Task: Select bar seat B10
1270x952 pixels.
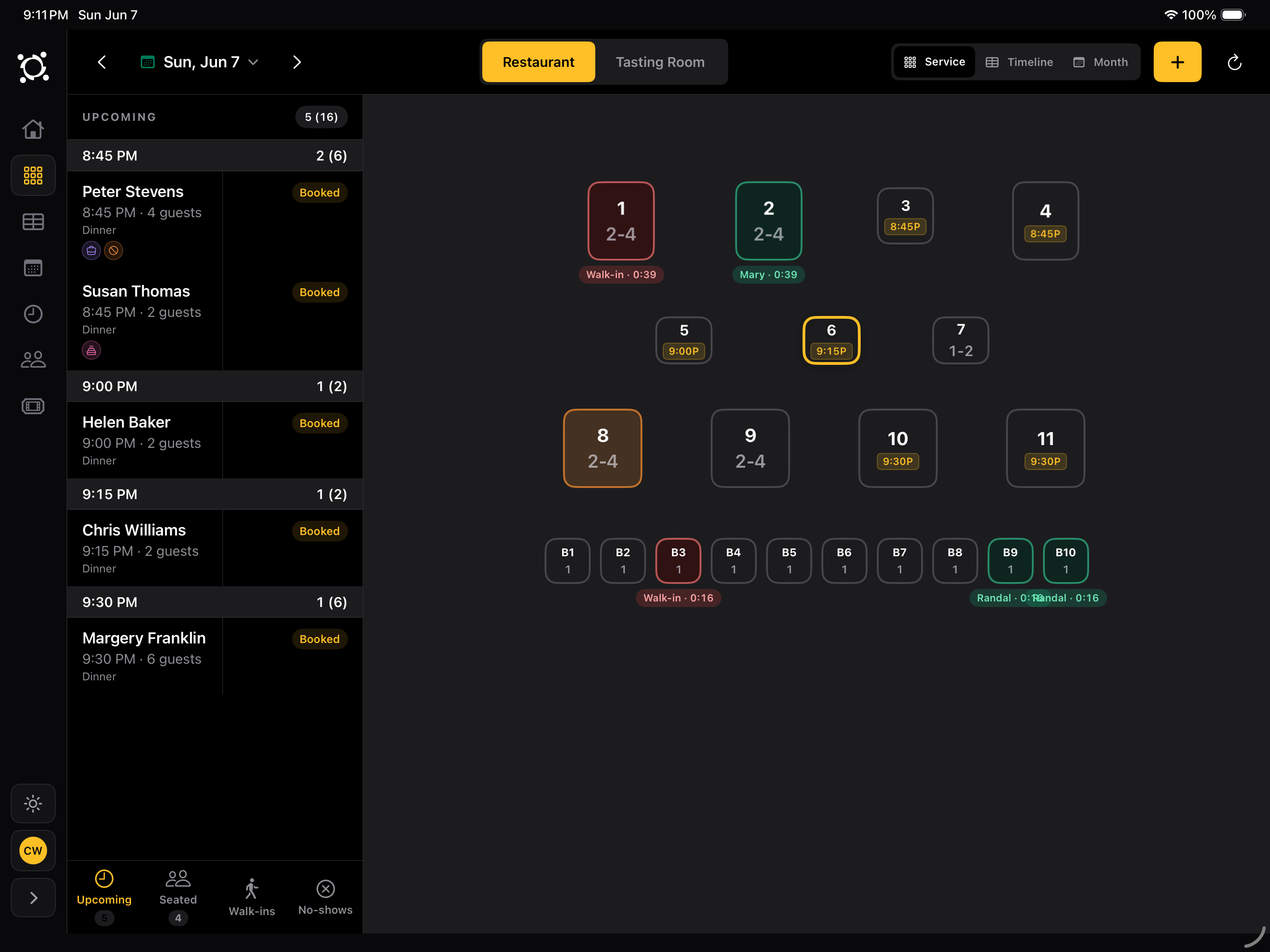Action: pyautogui.click(x=1066, y=561)
